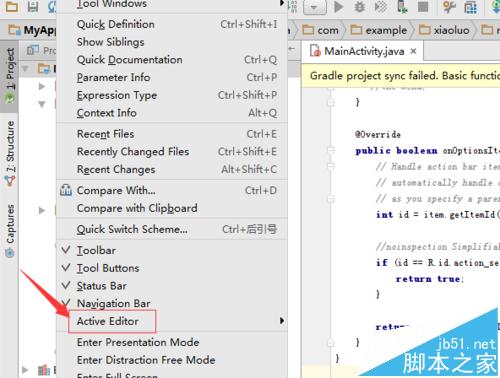Select Expression Type menu entry
The image size is (500, 378).
(x=172, y=95)
